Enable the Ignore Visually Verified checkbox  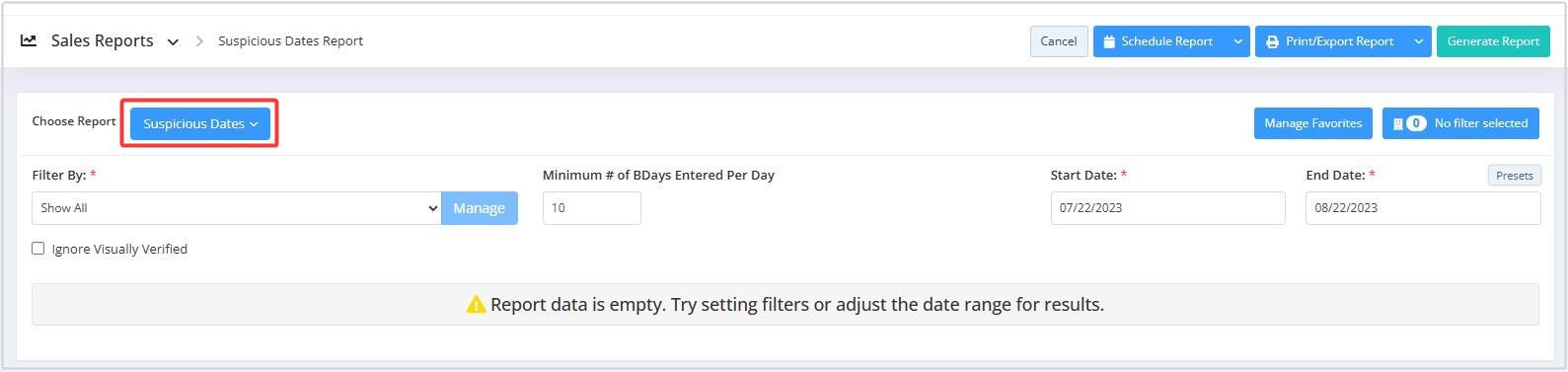click(x=38, y=249)
